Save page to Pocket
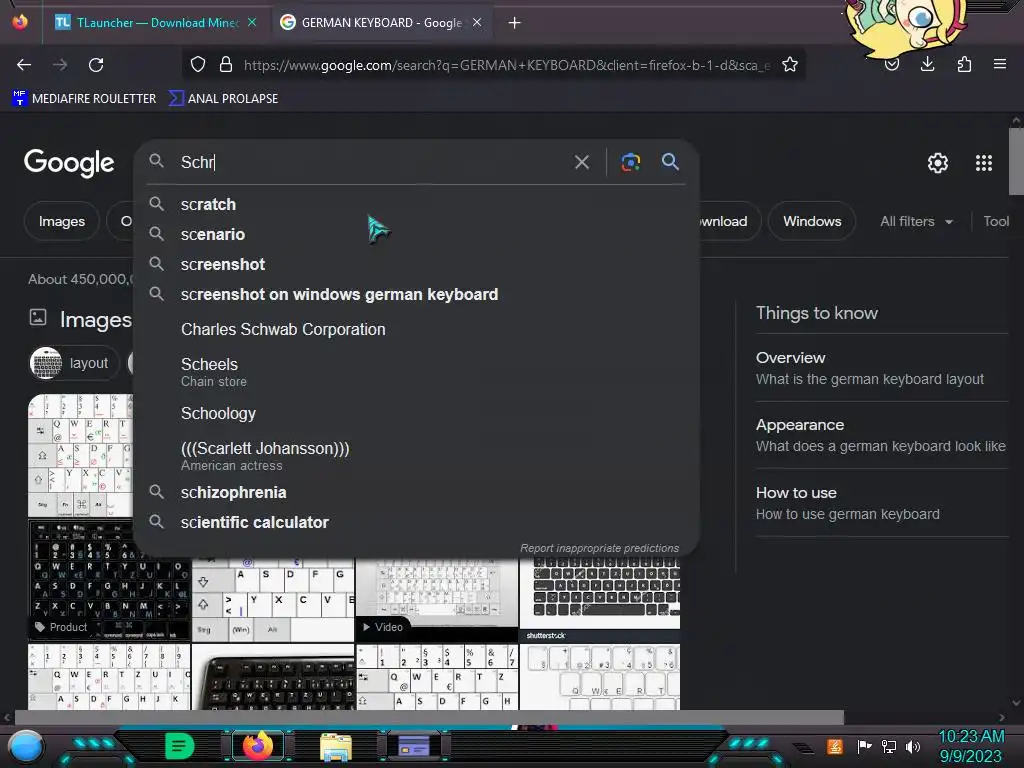1024x768 pixels. [x=892, y=65]
